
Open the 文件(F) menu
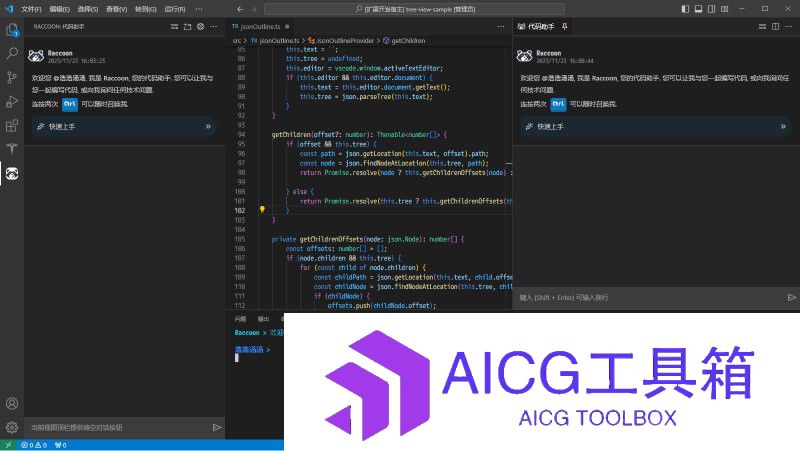(x=31, y=9)
